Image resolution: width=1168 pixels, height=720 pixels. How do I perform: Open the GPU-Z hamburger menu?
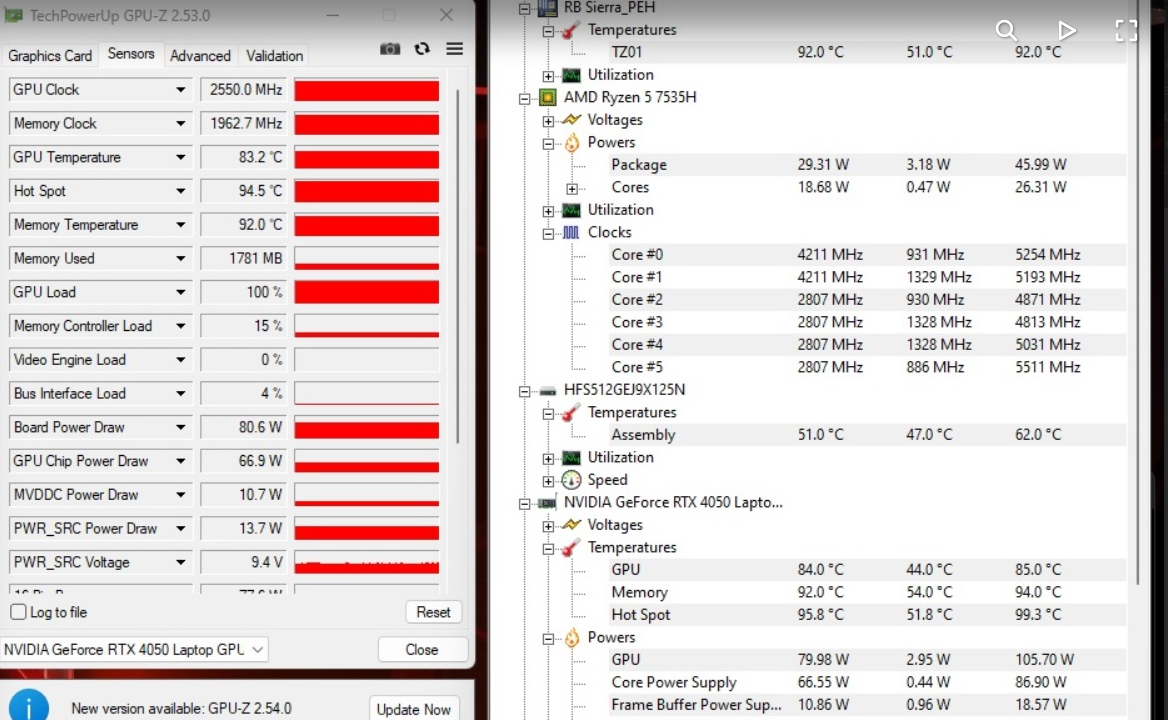click(454, 49)
